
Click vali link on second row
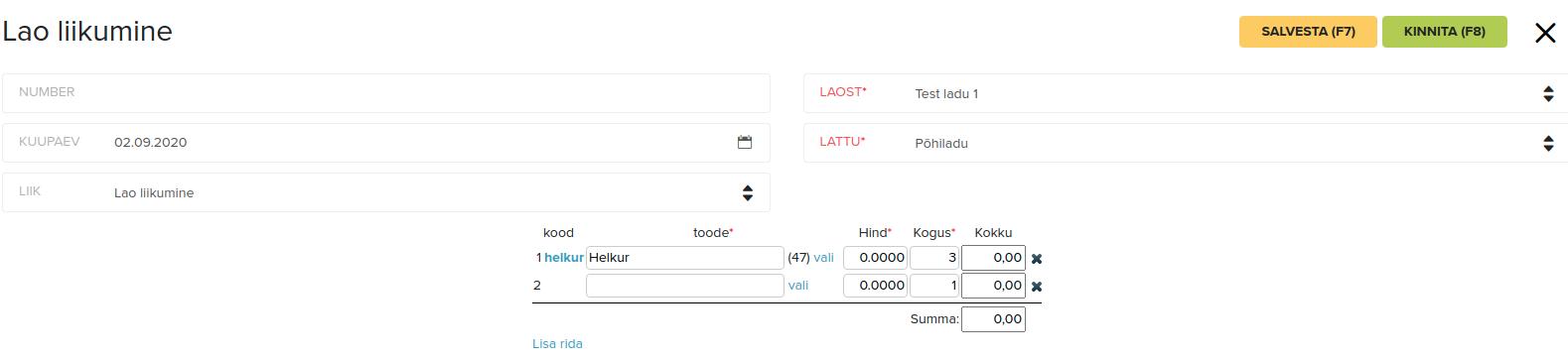click(x=798, y=285)
